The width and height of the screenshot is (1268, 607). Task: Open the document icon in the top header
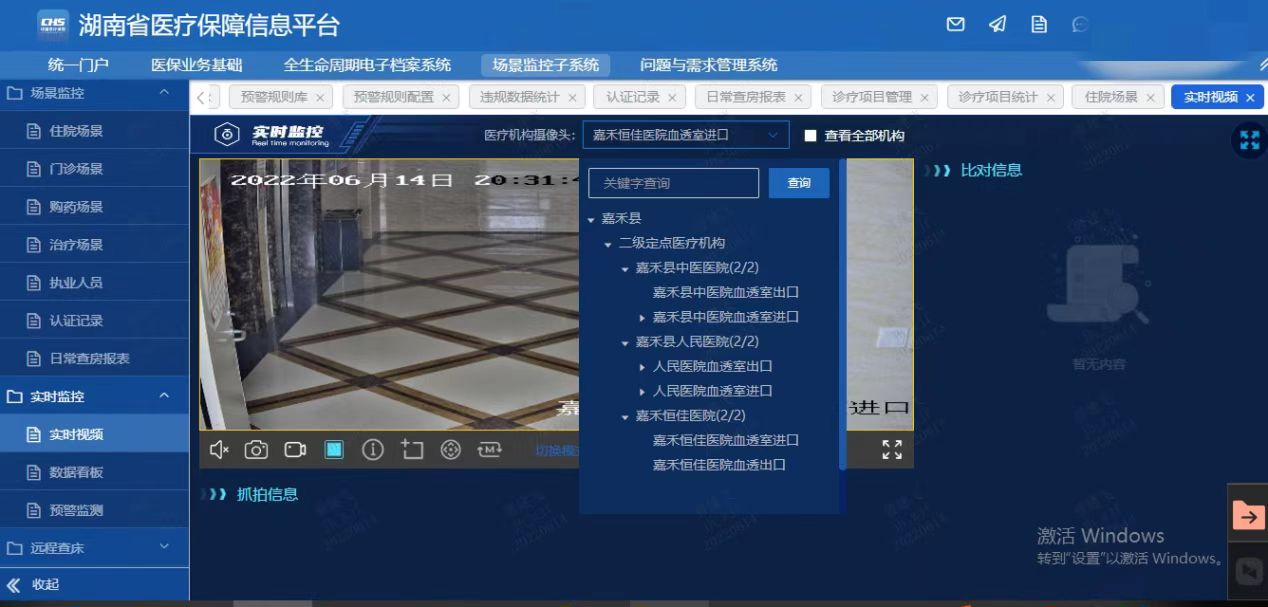[1039, 25]
